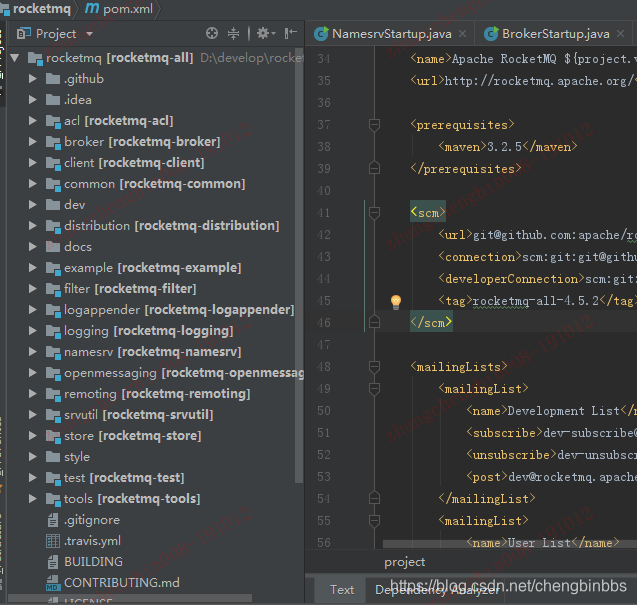Expand the distribution module node

click(x=32, y=226)
